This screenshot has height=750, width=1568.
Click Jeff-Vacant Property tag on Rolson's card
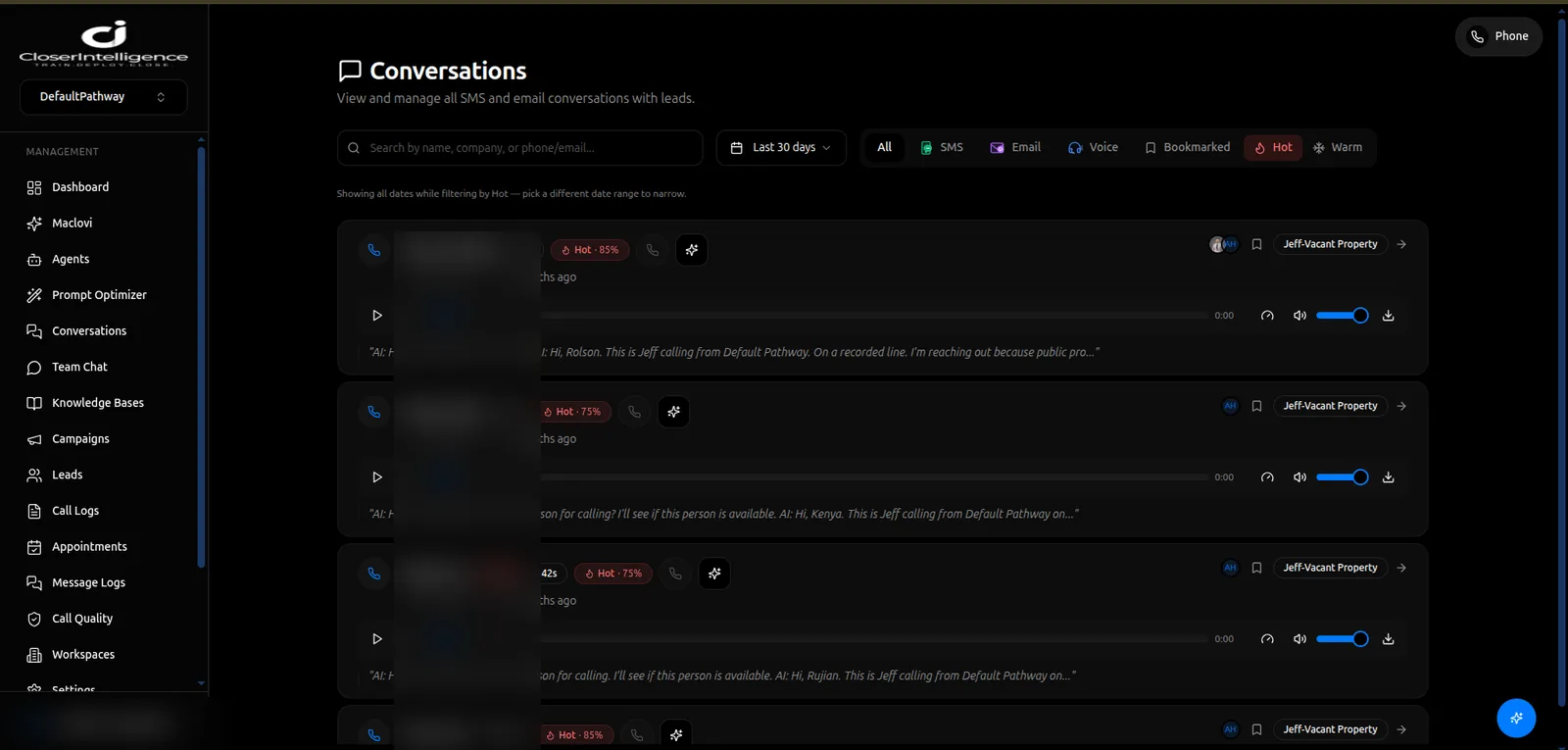coord(1330,244)
